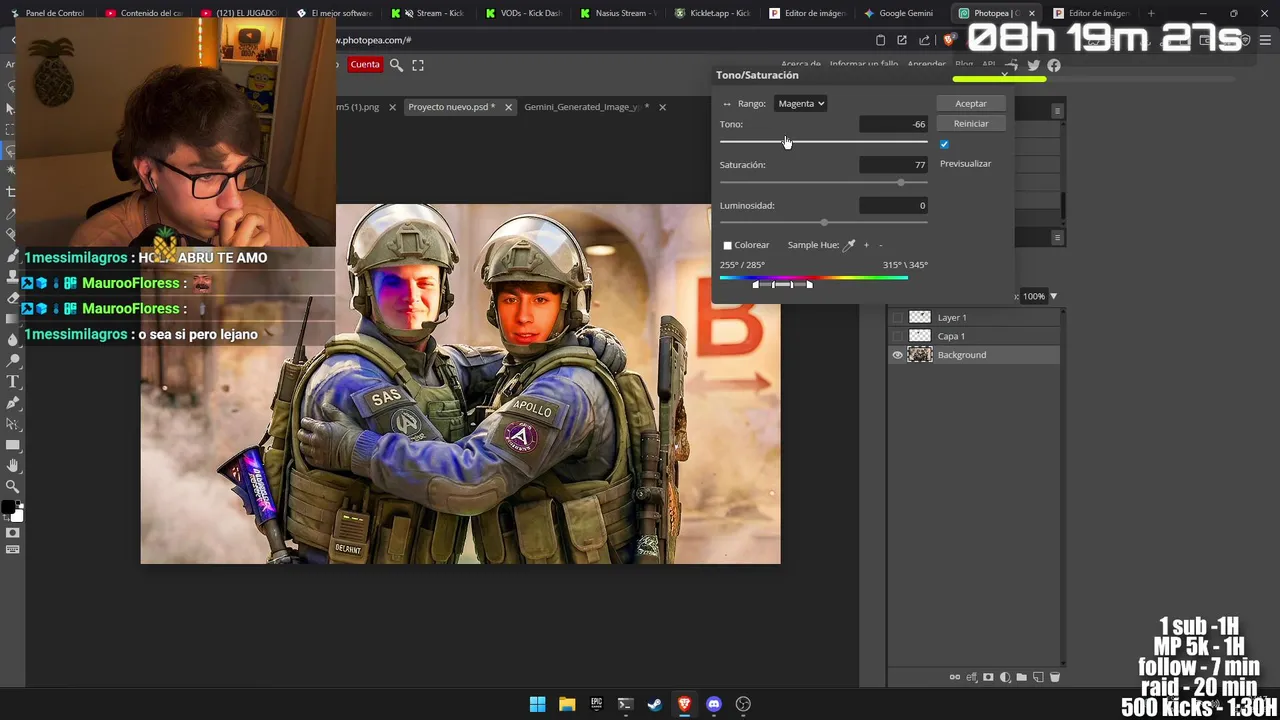Click the red Cuenta button

pos(365,65)
